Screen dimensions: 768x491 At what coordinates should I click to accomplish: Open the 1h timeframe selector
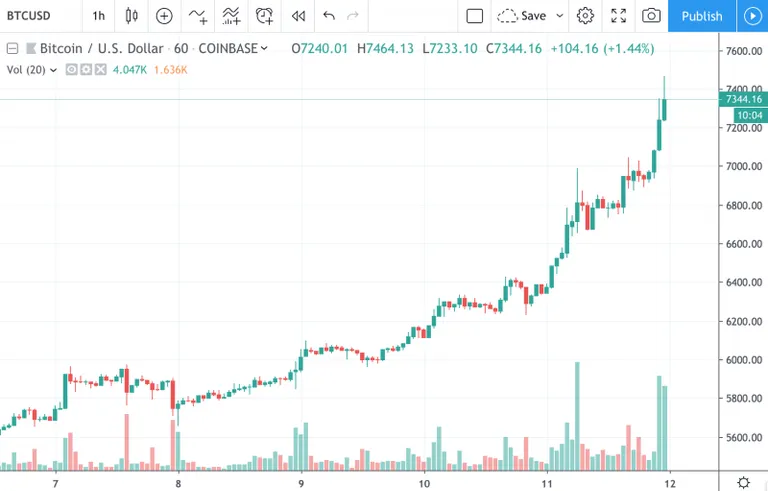pyautogui.click(x=98, y=16)
